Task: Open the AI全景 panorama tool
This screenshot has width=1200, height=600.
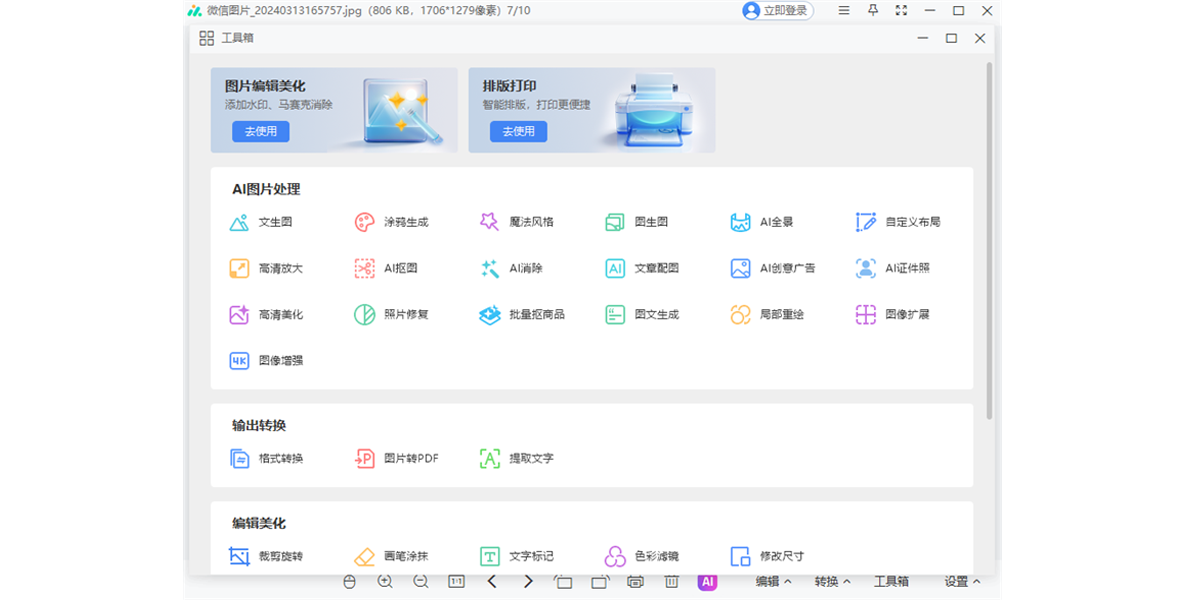Action: pos(761,222)
